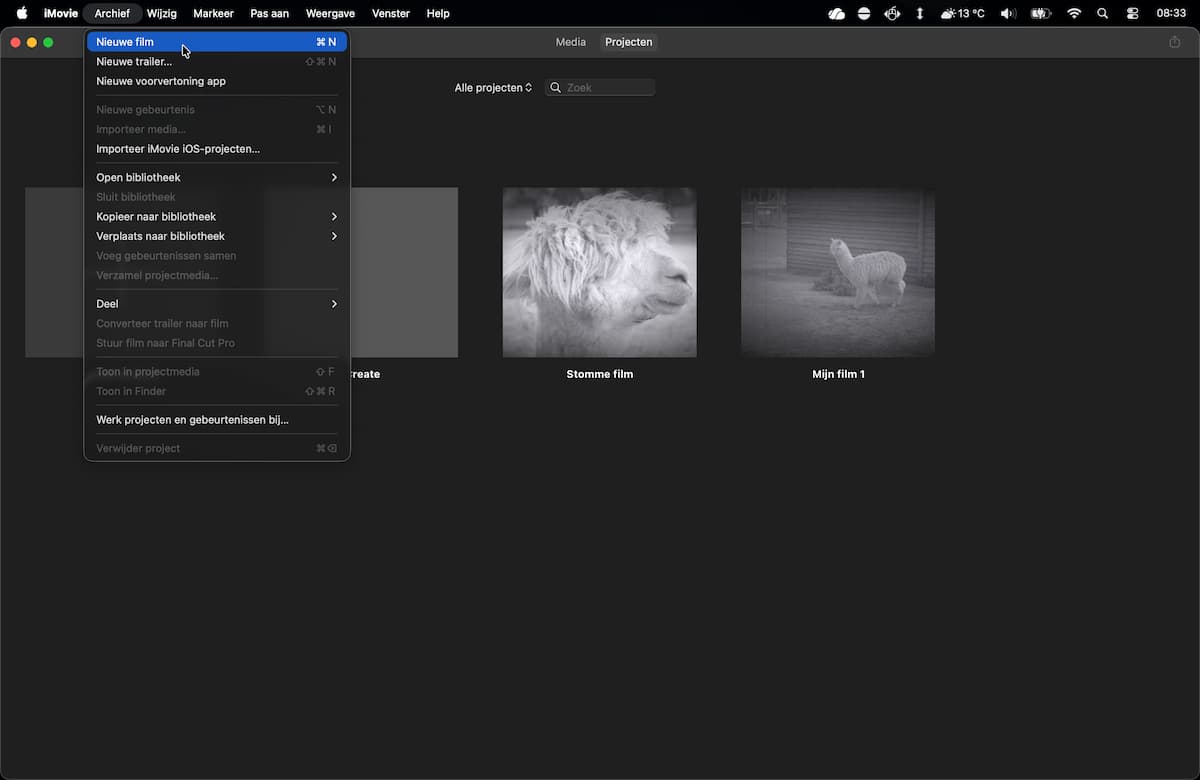Open the Apple menu icon
The height and width of the screenshot is (780, 1200).
pyautogui.click(x=22, y=13)
